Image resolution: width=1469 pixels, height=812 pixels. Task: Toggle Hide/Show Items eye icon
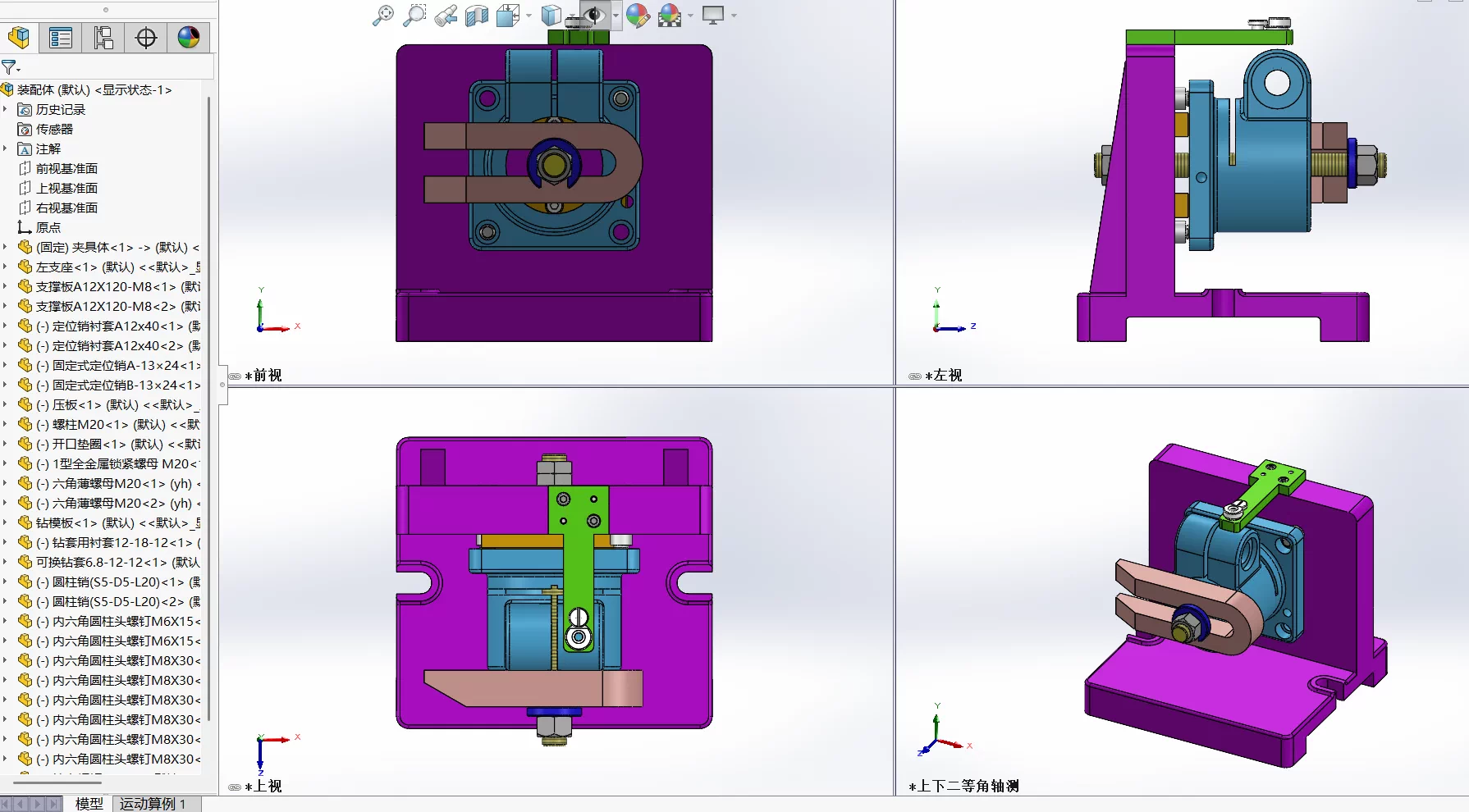(594, 16)
